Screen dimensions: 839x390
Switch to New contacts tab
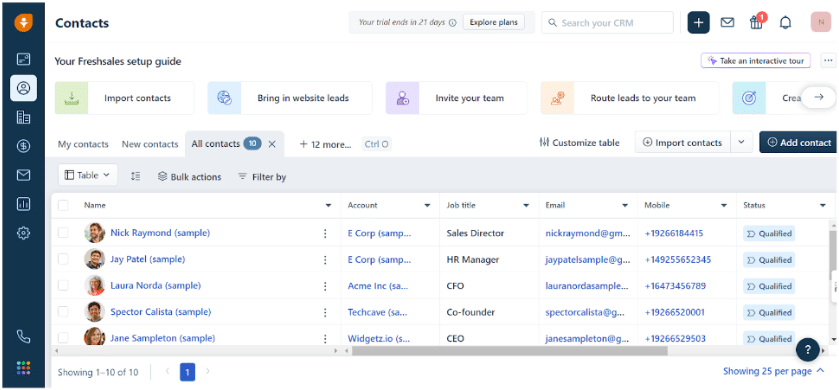click(150, 144)
